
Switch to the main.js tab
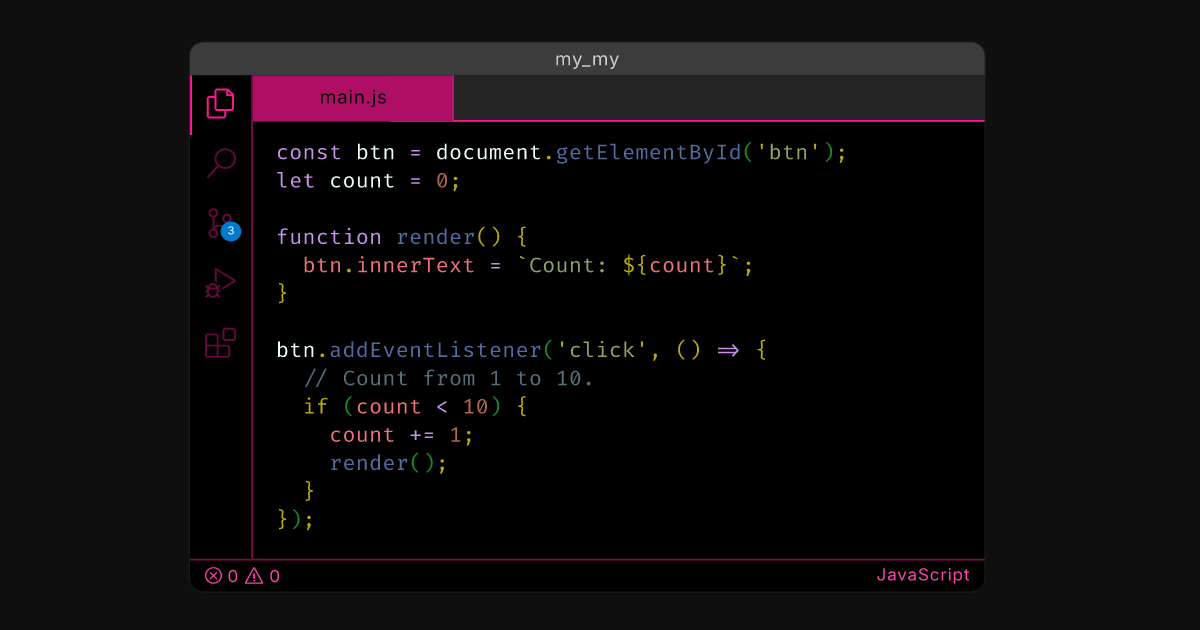pyautogui.click(x=353, y=98)
